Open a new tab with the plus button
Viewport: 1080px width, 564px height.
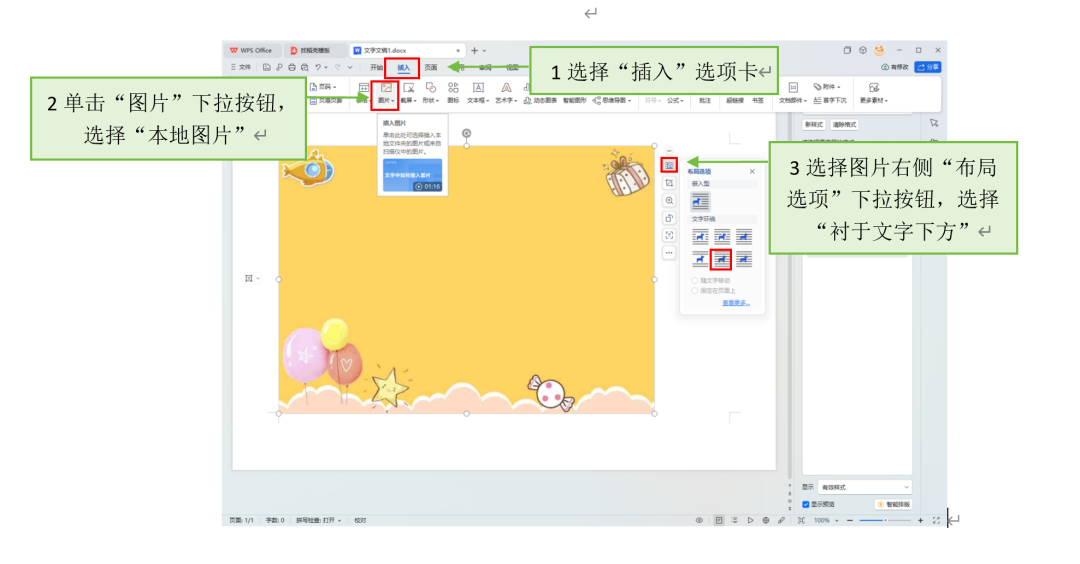474,50
